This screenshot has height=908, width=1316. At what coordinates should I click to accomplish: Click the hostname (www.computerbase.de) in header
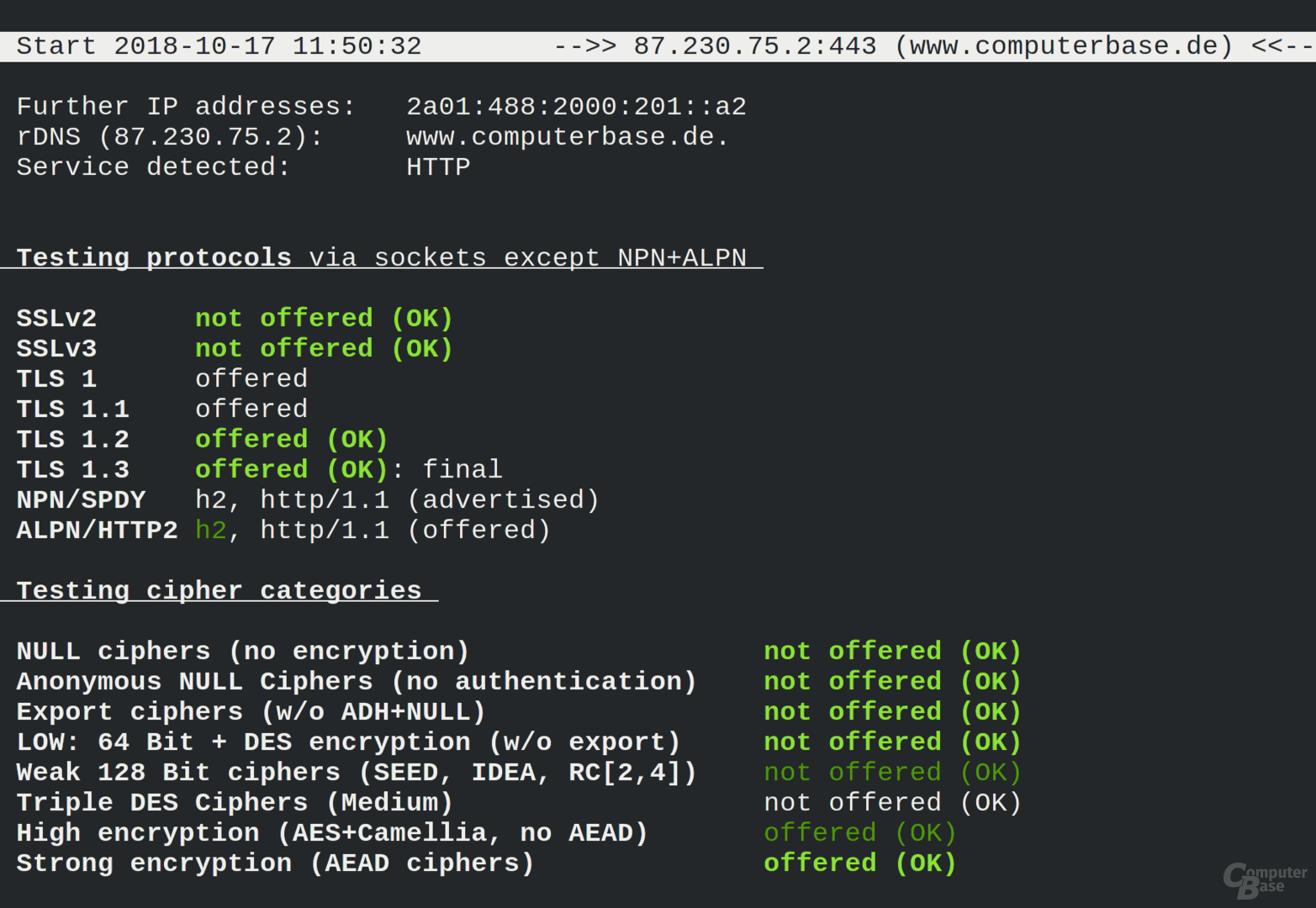tap(1064, 46)
